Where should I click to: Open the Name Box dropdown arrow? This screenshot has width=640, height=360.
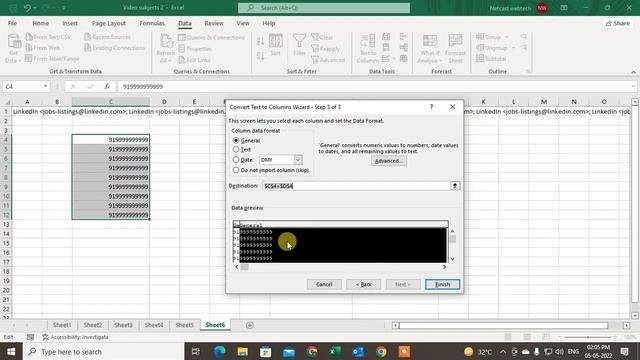(45, 86)
